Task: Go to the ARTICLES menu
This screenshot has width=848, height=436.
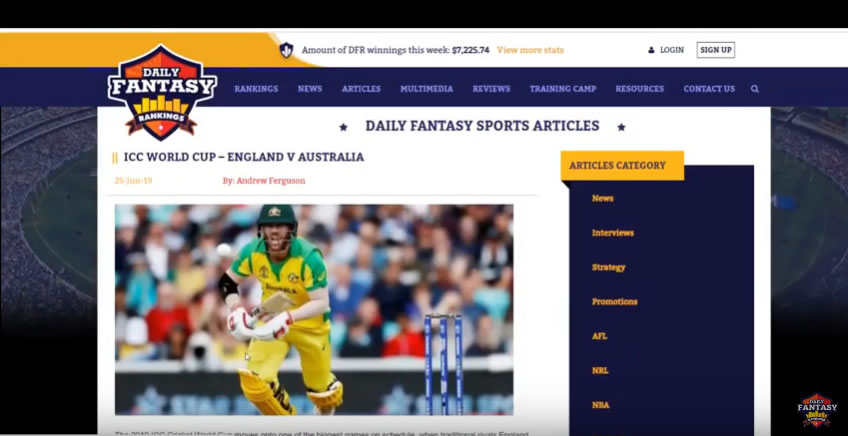Action: click(x=361, y=89)
